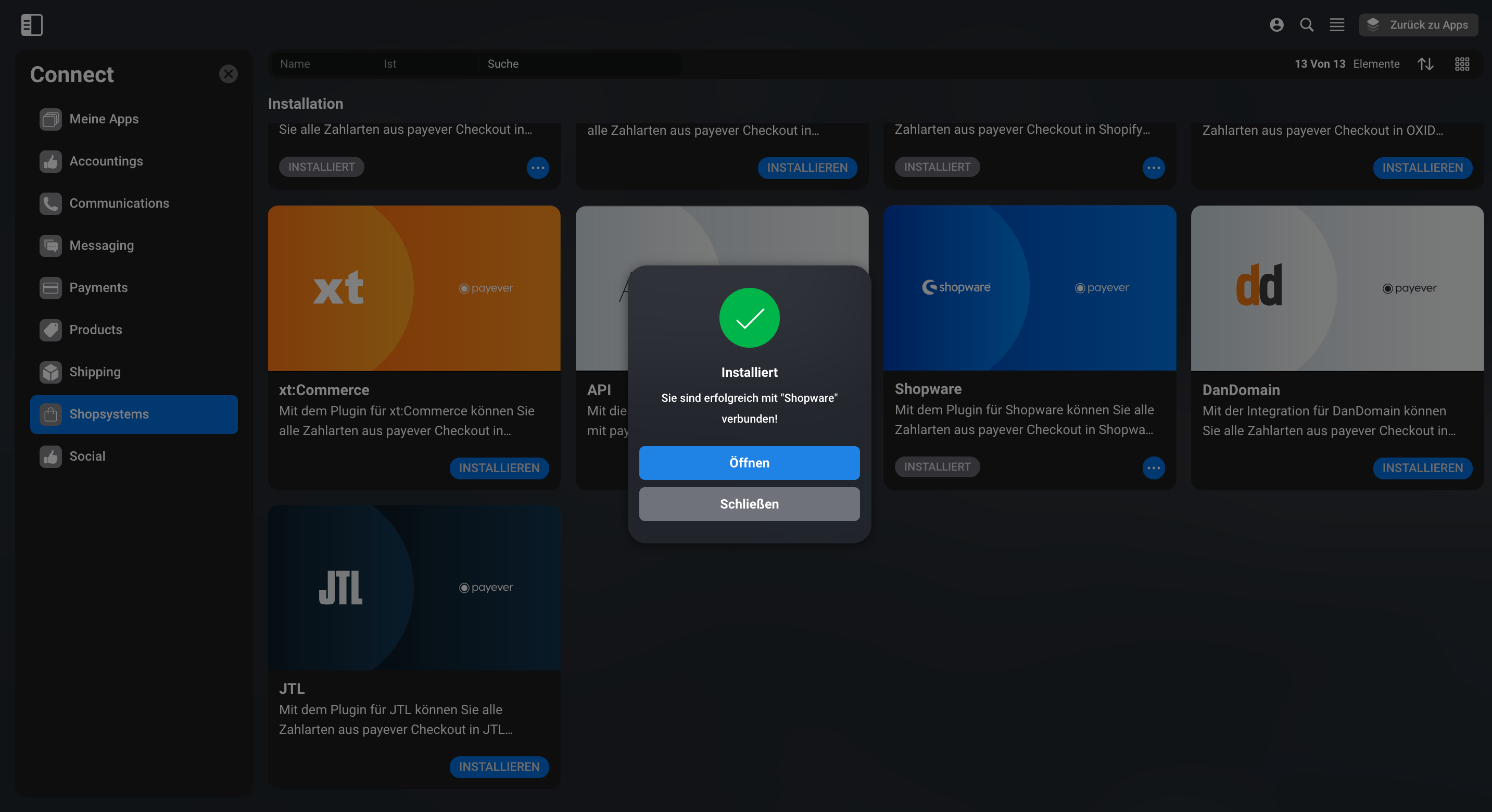Open the Name filter dropdown
1492x812 pixels.
pyautogui.click(x=322, y=64)
